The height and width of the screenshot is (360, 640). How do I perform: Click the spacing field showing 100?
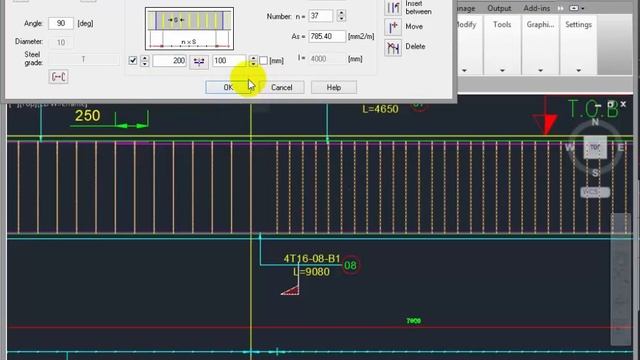(x=229, y=61)
